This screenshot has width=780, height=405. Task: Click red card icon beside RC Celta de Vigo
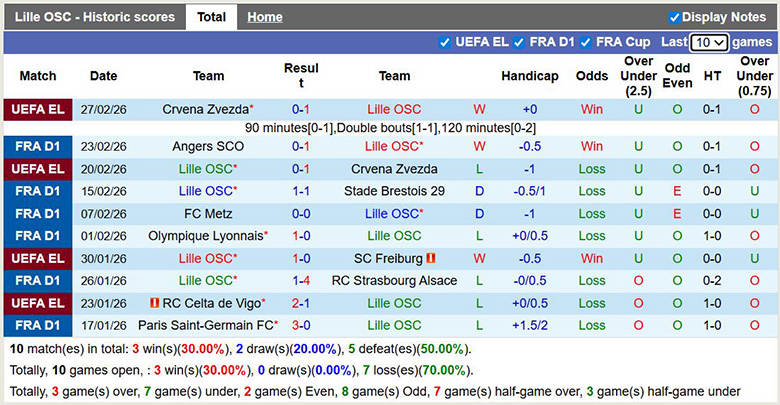154,303
